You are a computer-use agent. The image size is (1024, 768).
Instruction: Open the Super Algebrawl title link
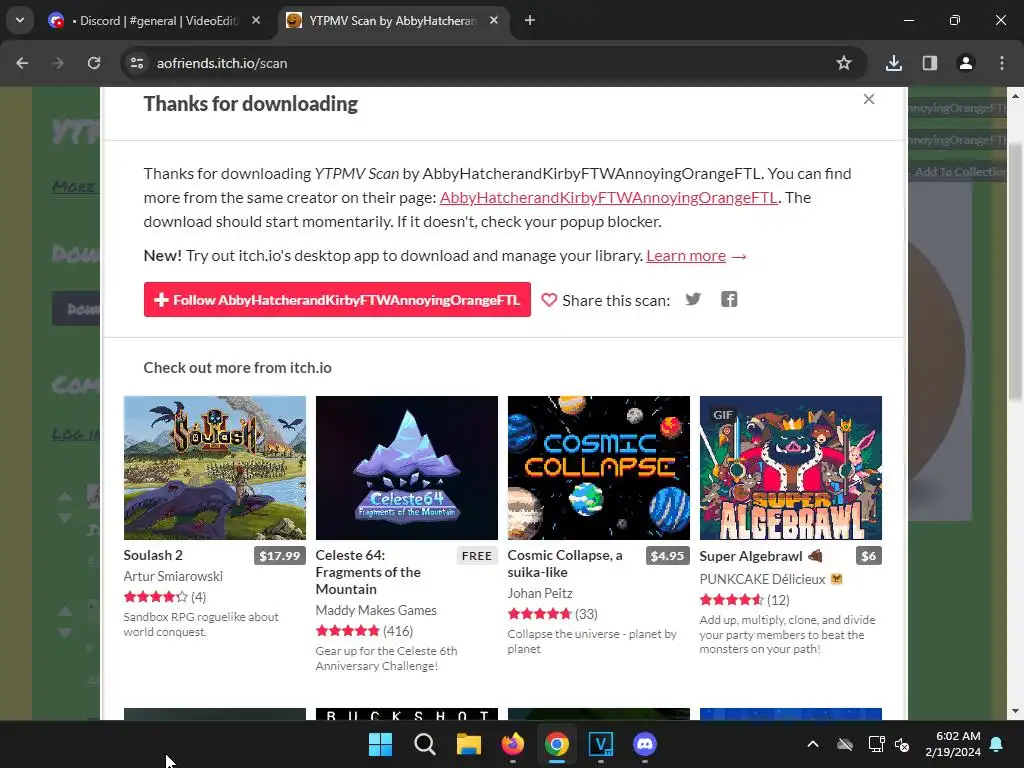751,556
